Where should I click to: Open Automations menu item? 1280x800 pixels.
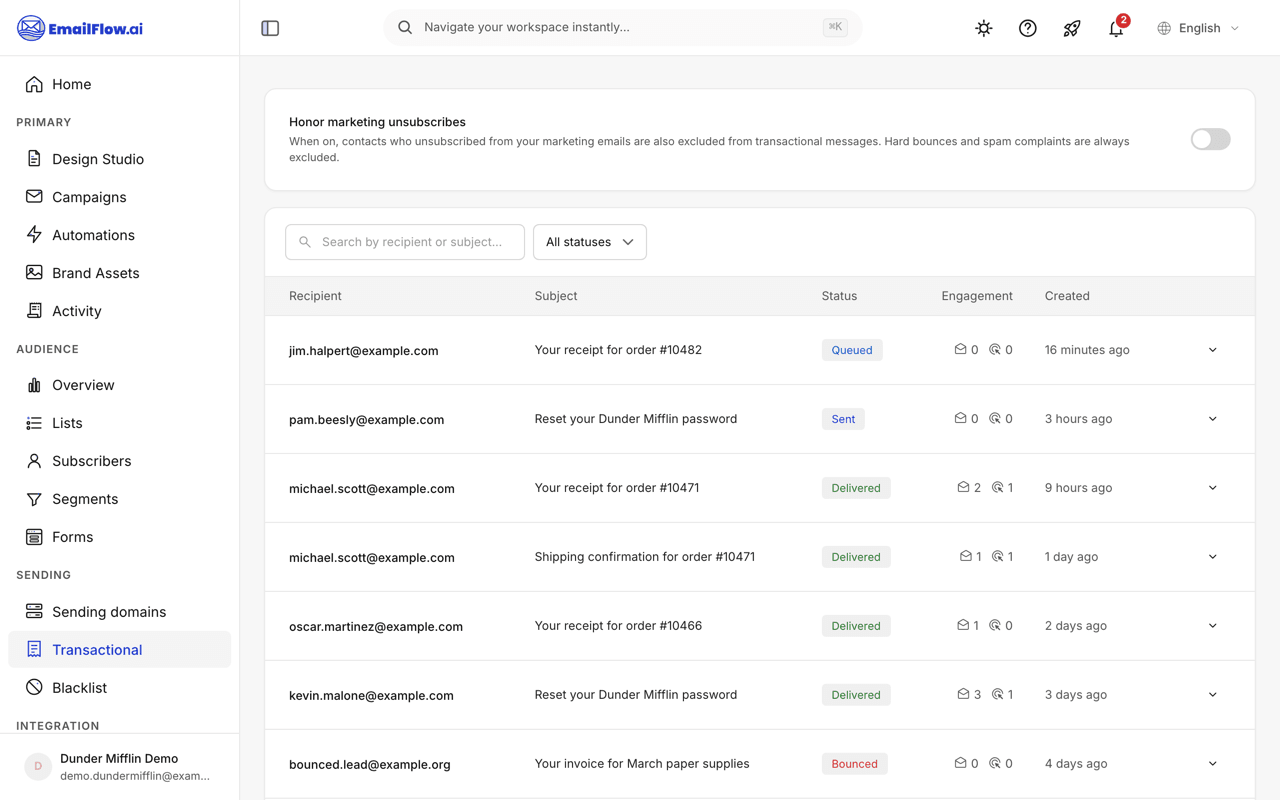(119, 235)
